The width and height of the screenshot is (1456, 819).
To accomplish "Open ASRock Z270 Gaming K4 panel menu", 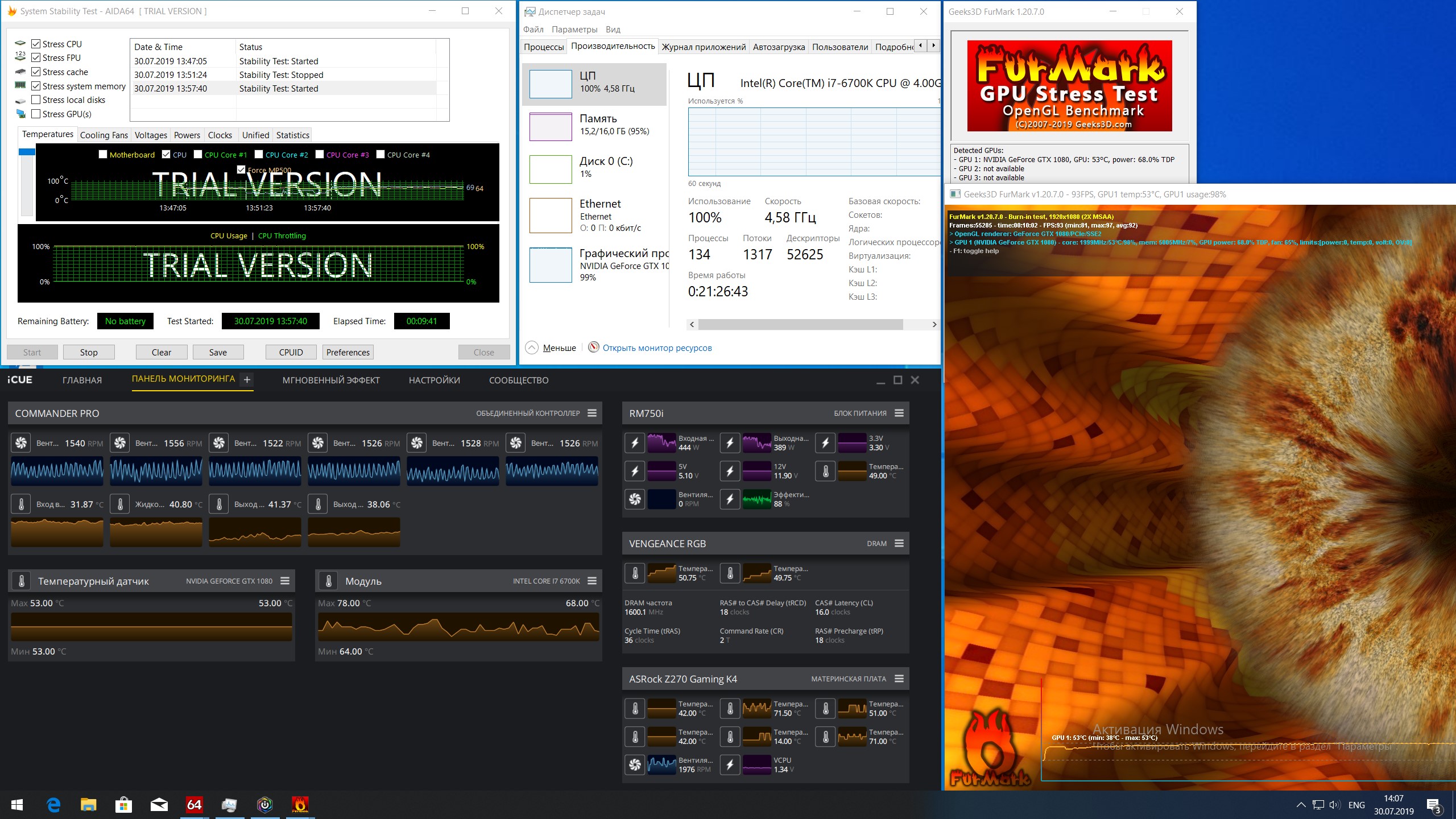I will click(899, 679).
